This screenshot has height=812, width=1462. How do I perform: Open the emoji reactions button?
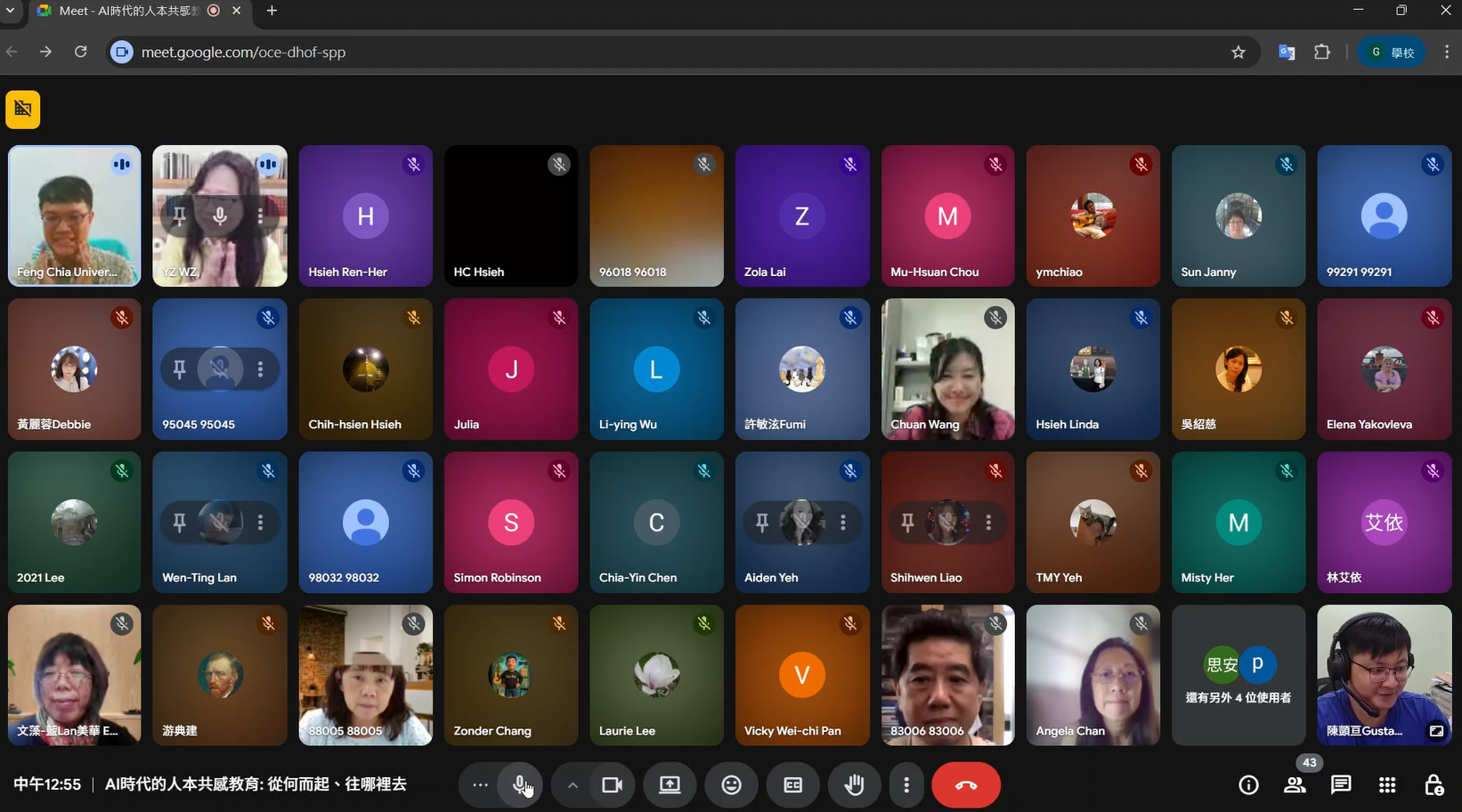731,784
